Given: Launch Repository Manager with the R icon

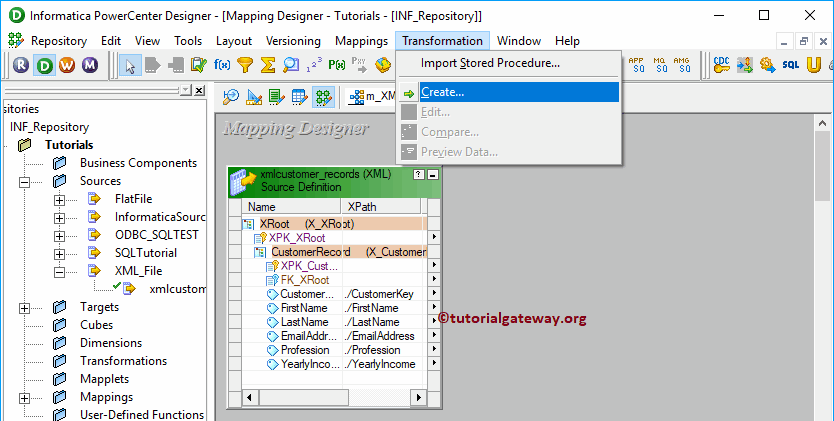Looking at the screenshot, I should point(21,65).
